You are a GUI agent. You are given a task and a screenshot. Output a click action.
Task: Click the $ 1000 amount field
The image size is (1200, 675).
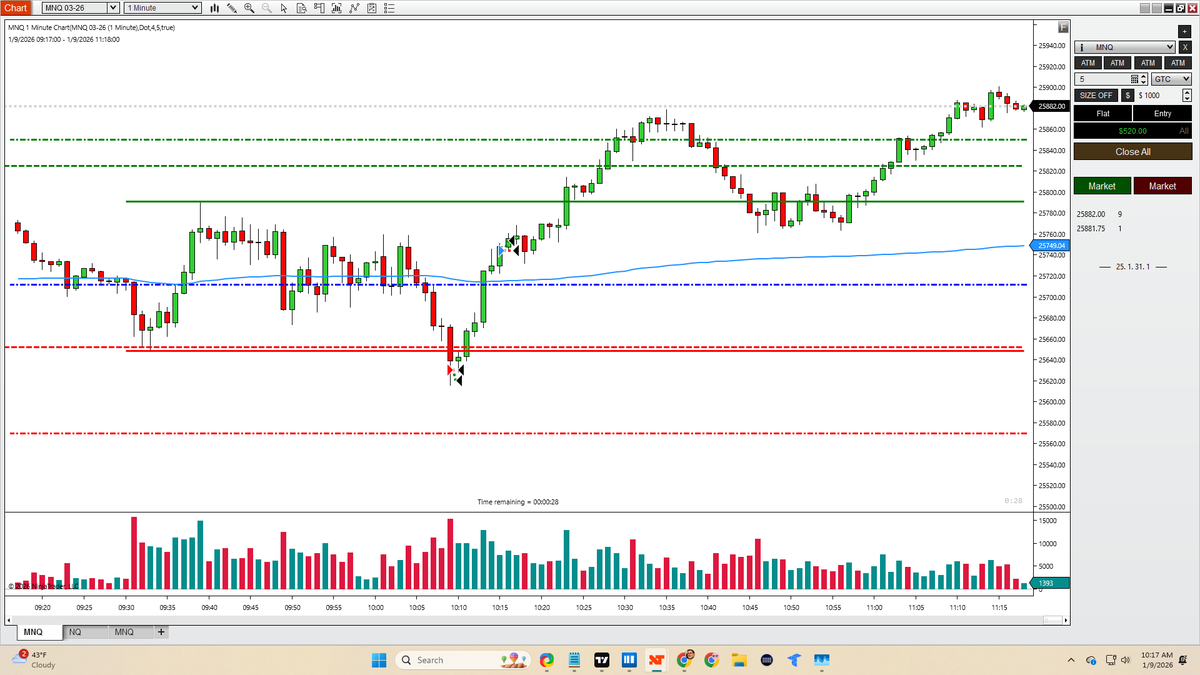coord(1160,95)
